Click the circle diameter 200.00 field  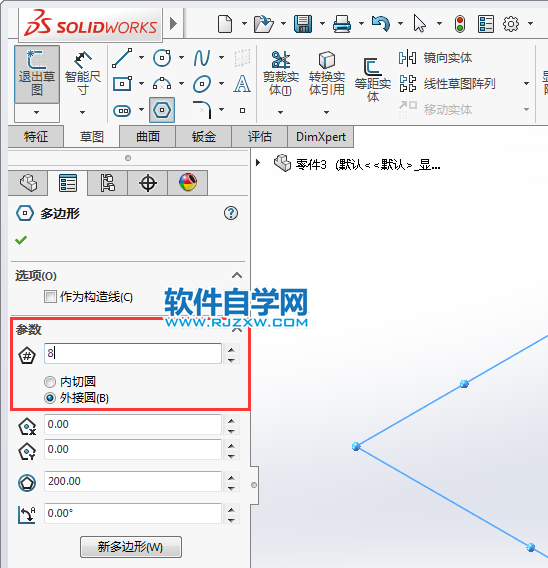point(133,481)
